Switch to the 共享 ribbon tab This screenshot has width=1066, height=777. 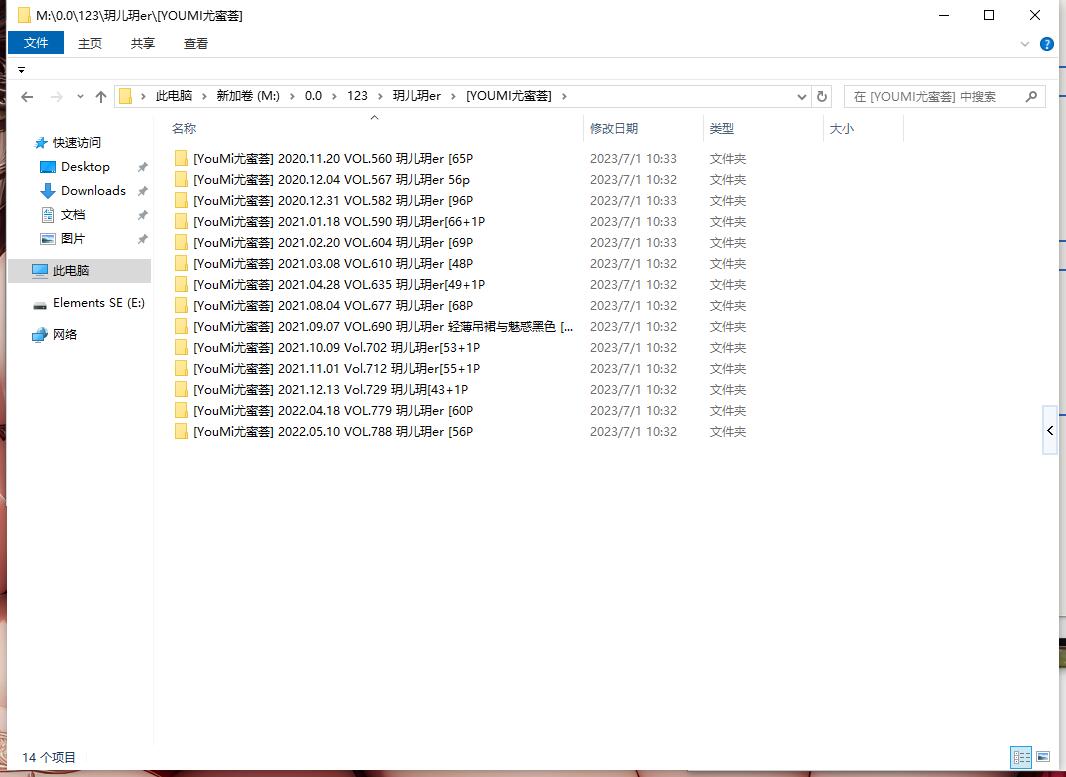coord(143,44)
